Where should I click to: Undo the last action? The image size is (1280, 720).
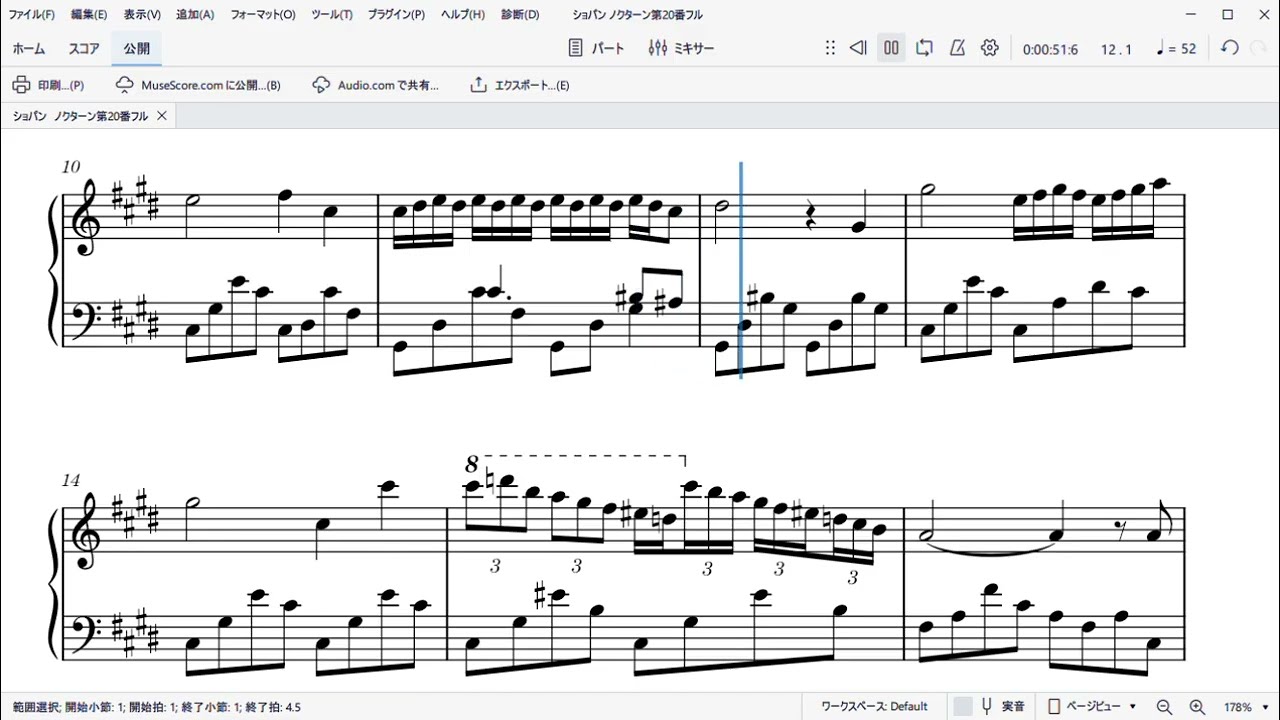[1230, 48]
